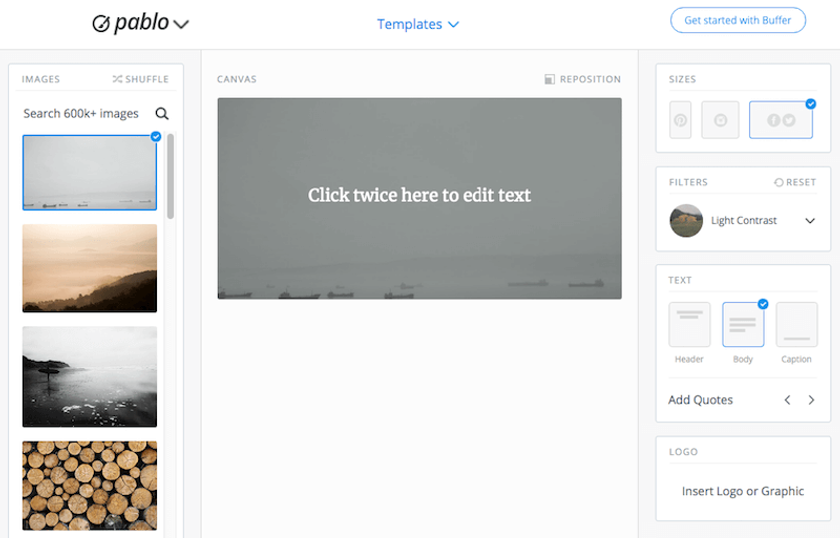Click Get started with Buffer button
The width and height of the screenshot is (840, 538).
point(738,20)
